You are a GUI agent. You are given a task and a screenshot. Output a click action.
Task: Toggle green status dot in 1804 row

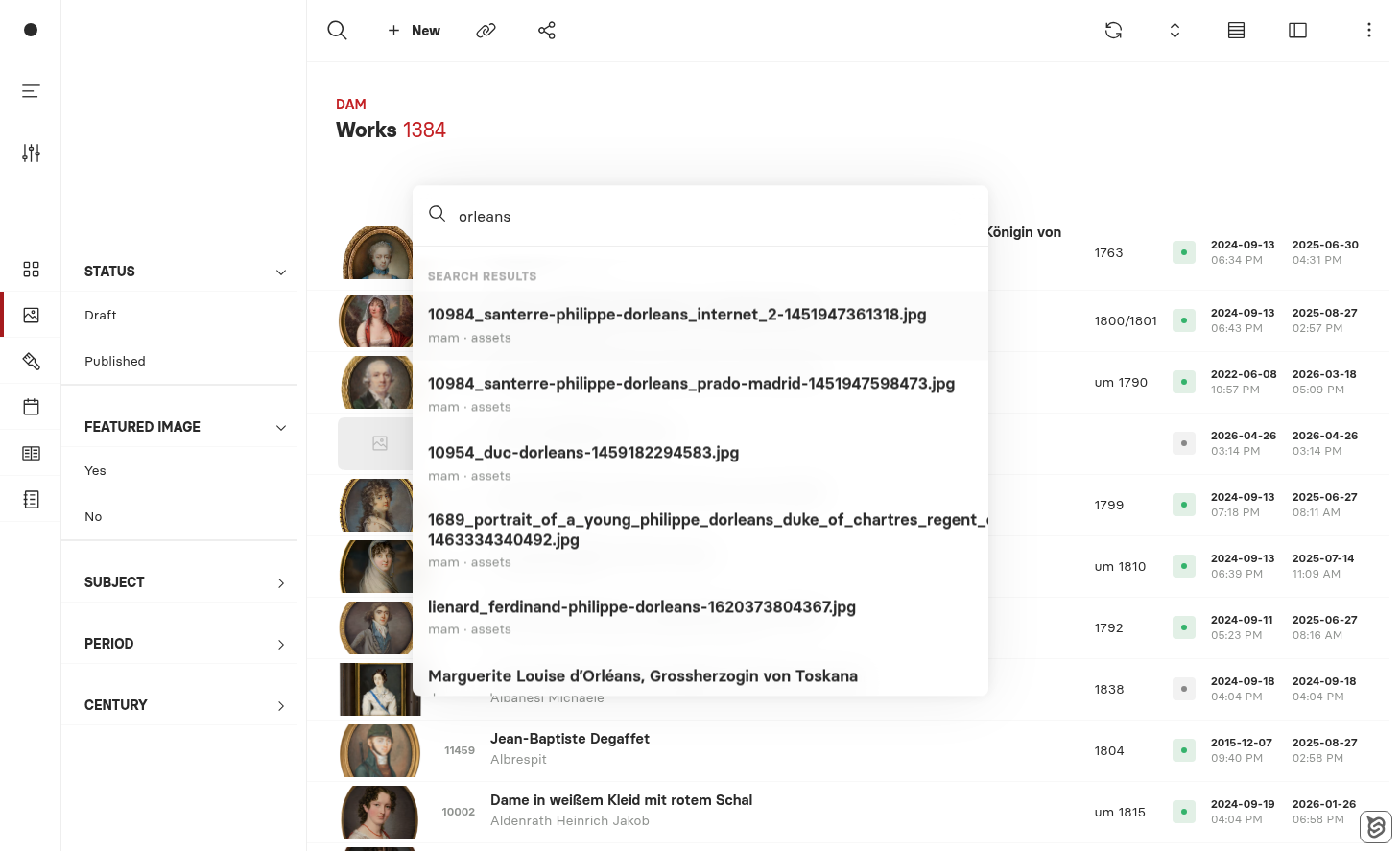[1184, 750]
